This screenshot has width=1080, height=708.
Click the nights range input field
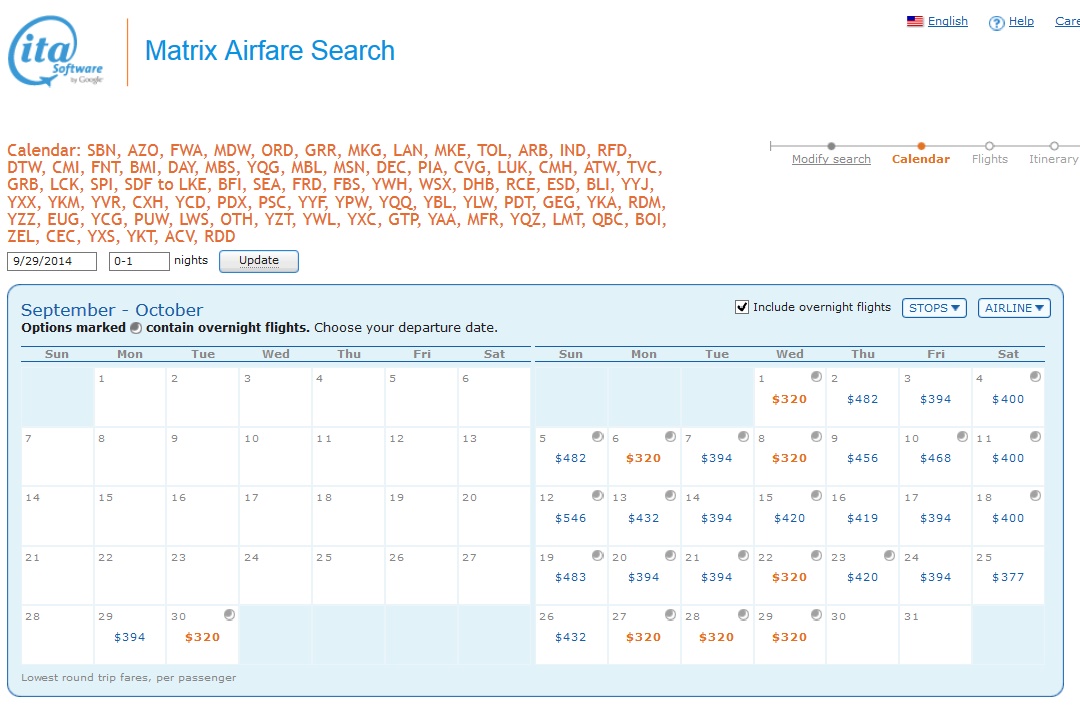(x=139, y=261)
